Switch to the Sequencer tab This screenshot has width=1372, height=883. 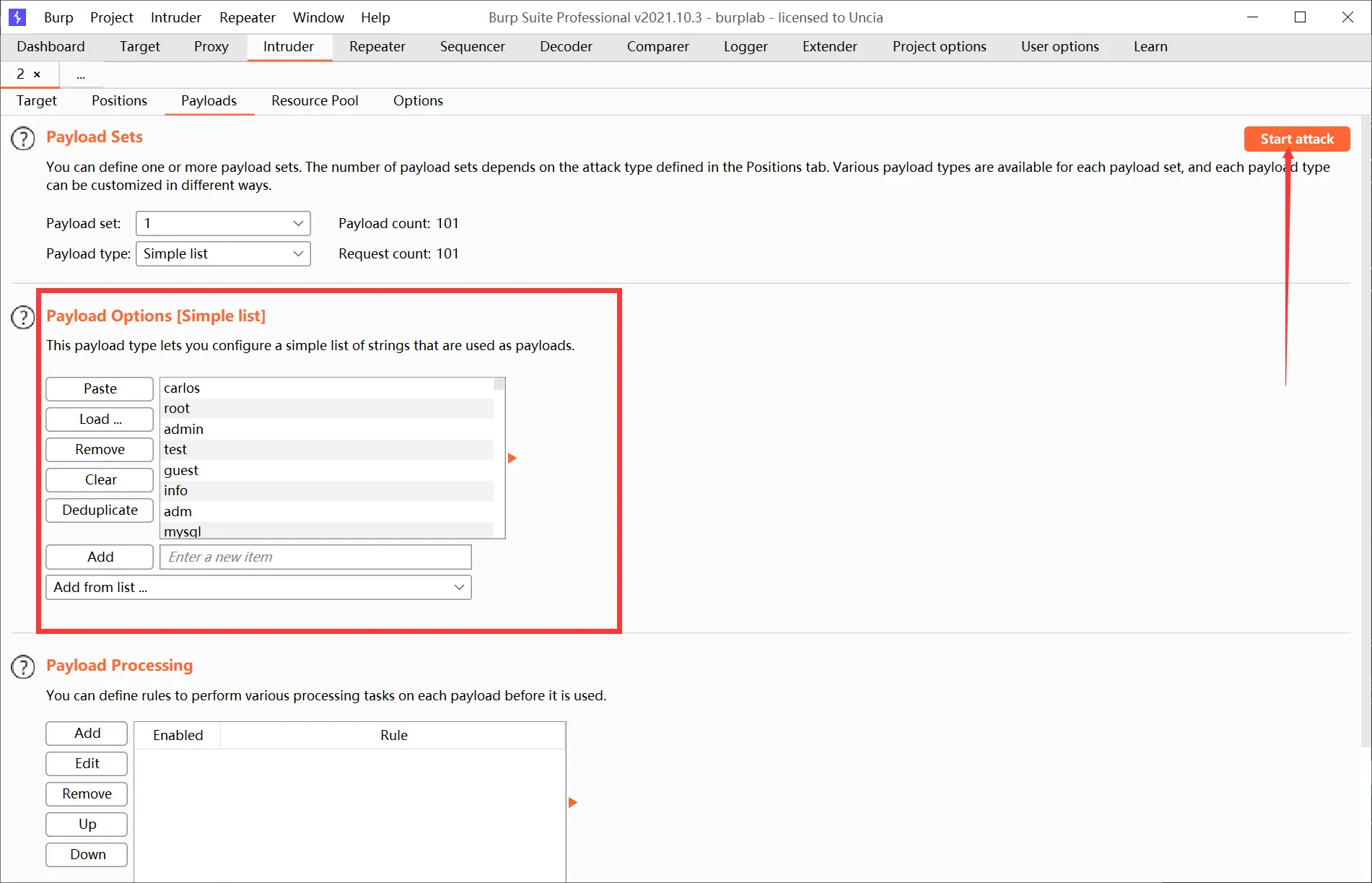pos(473,47)
